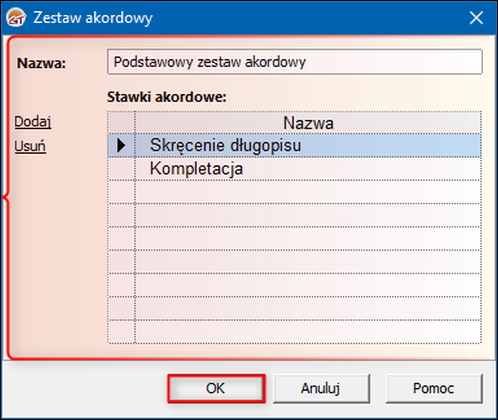Click the last empty row in the table

coord(308,332)
